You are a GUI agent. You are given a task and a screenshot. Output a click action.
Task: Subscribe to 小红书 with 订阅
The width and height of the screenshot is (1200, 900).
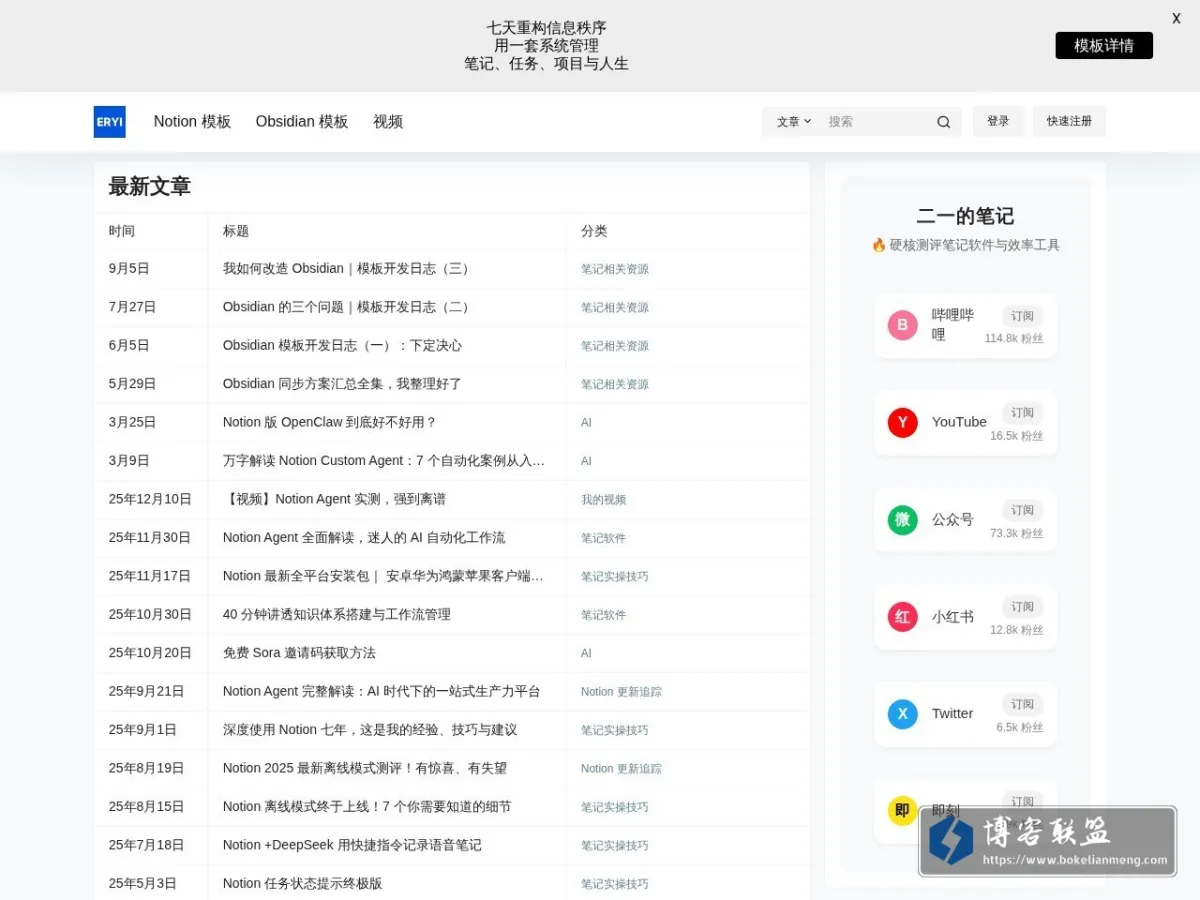pyautogui.click(x=1022, y=607)
